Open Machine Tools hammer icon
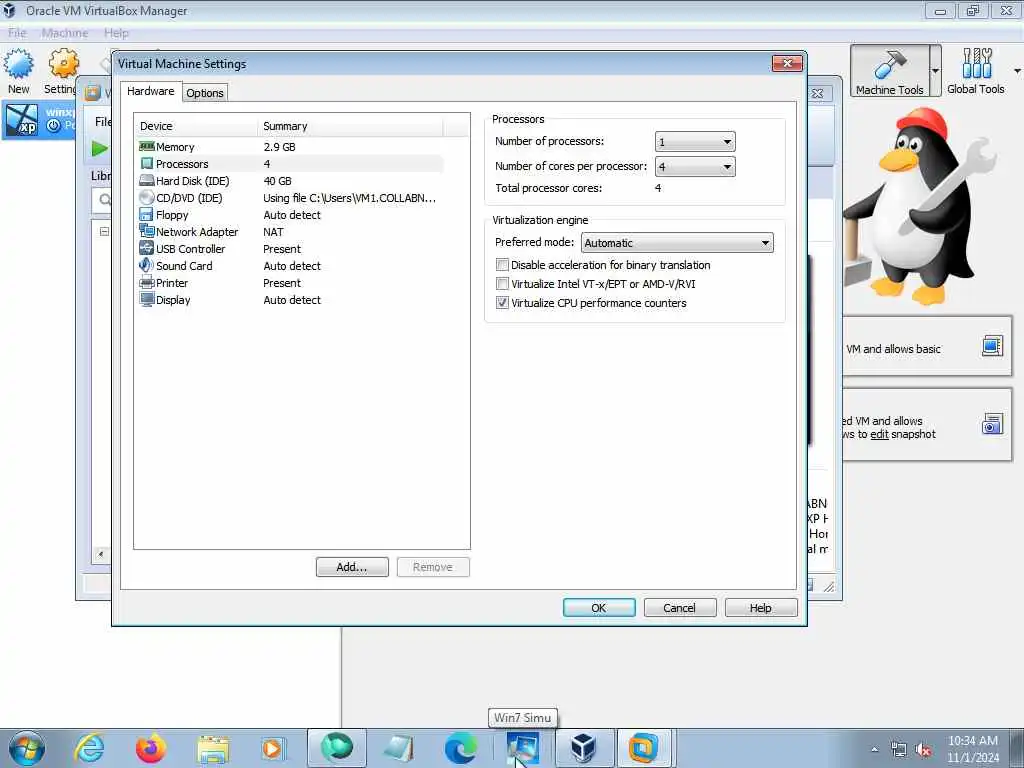Screen dimensions: 1024x768 [x=889, y=64]
